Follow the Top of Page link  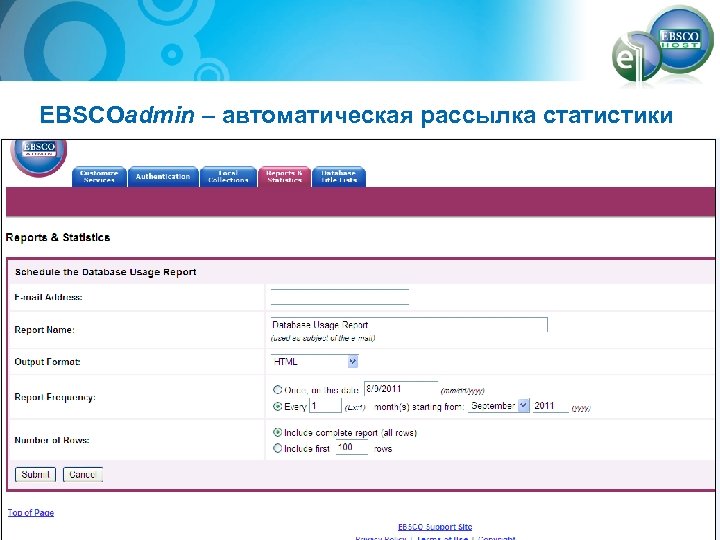tap(31, 512)
